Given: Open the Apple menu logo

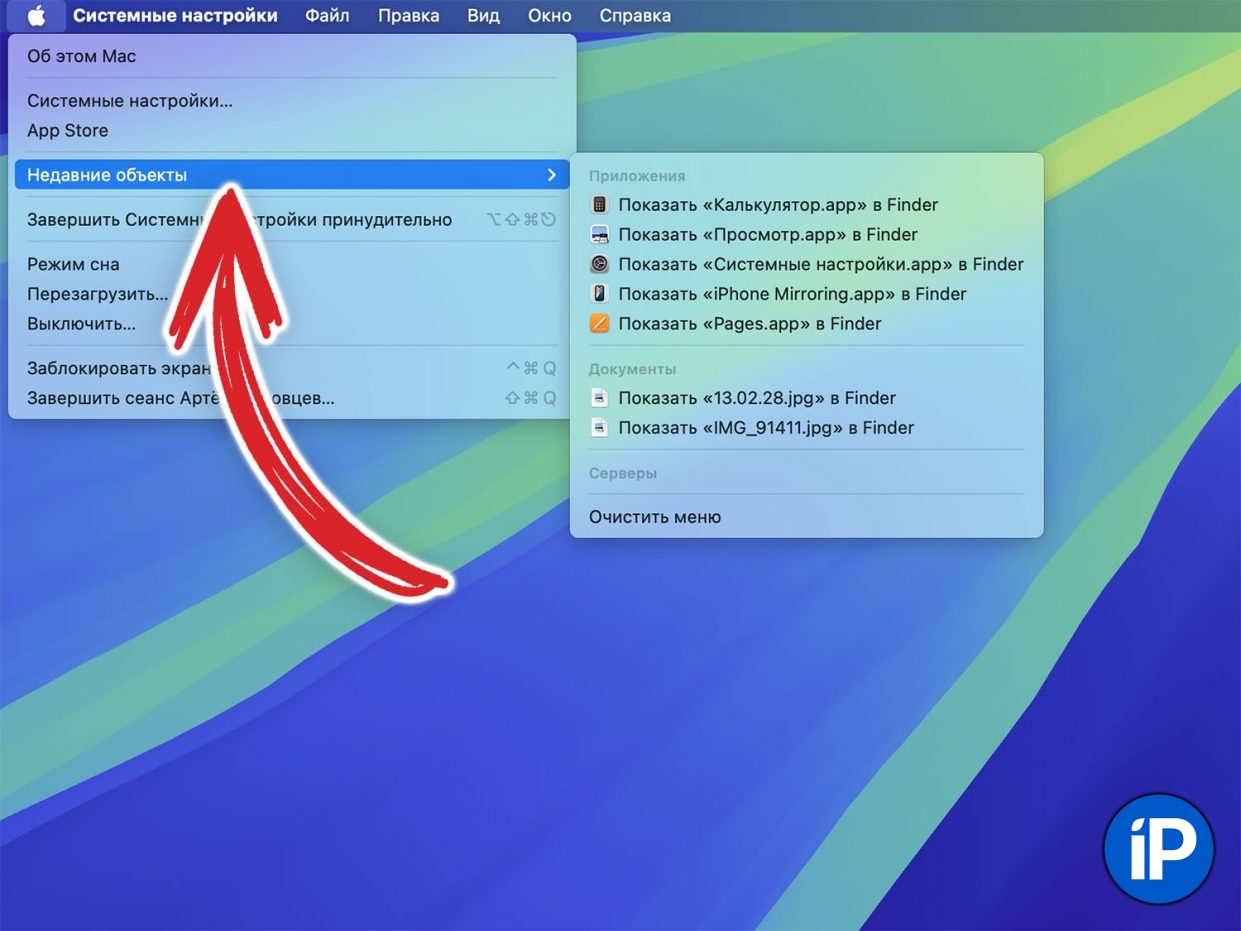Looking at the screenshot, I should click(36, 15).
